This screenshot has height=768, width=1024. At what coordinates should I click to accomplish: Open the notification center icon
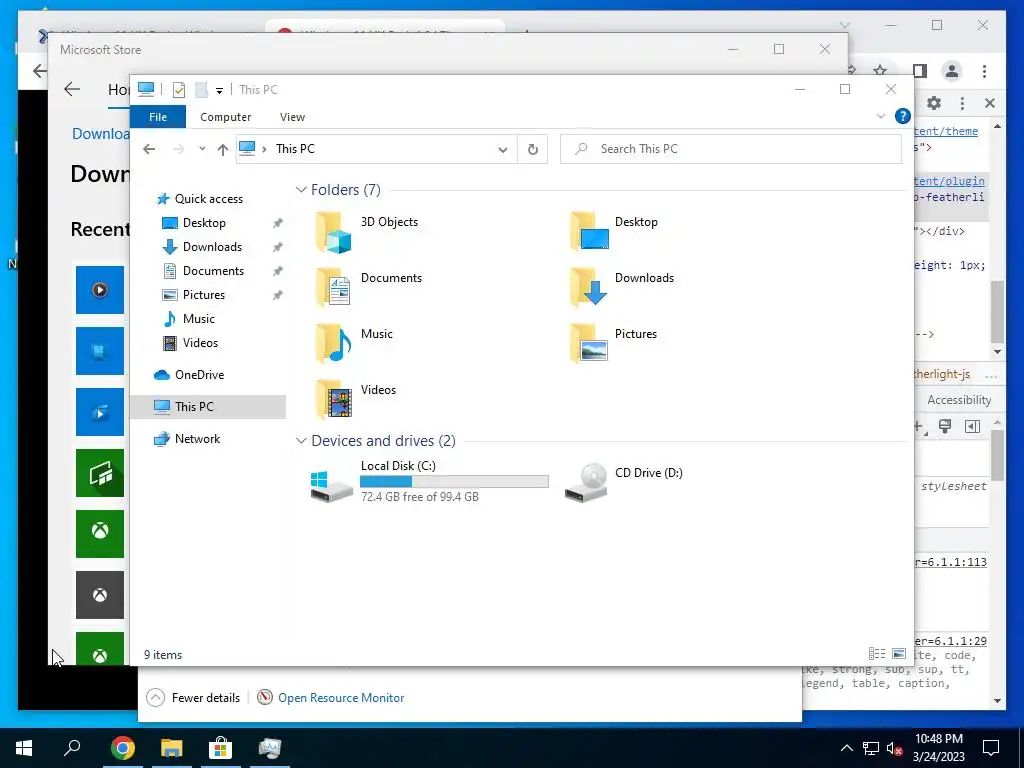[x=991, y=748]
